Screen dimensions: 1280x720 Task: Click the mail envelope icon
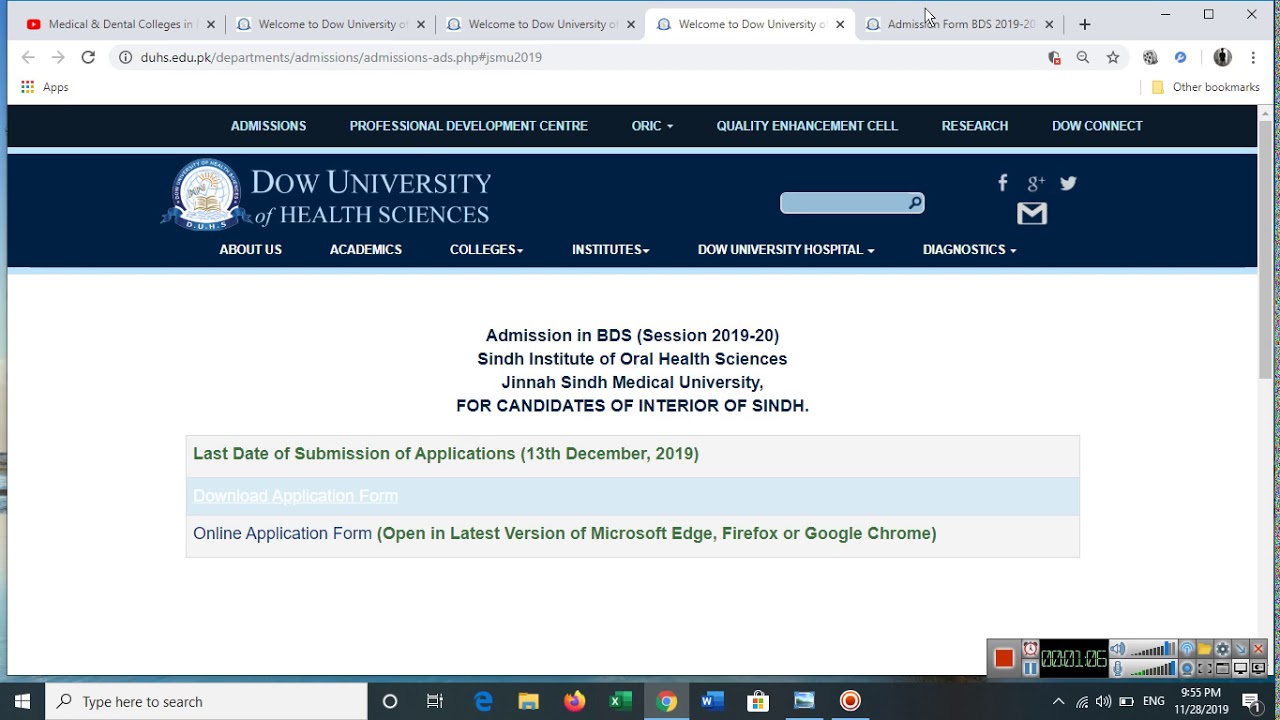(x=1032, y=213)
